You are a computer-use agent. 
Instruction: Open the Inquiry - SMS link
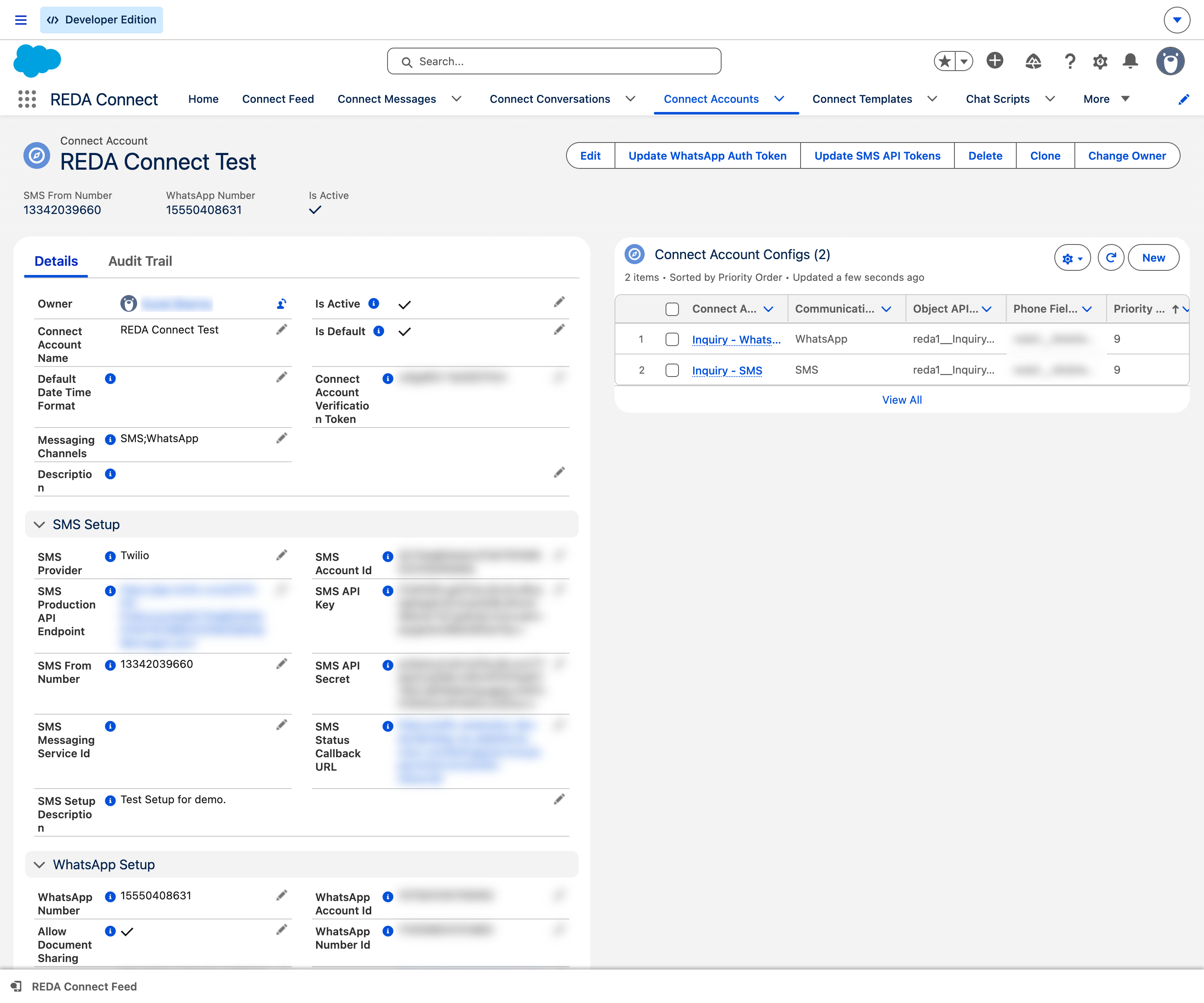pyautogui.click(x=727, y=370)
